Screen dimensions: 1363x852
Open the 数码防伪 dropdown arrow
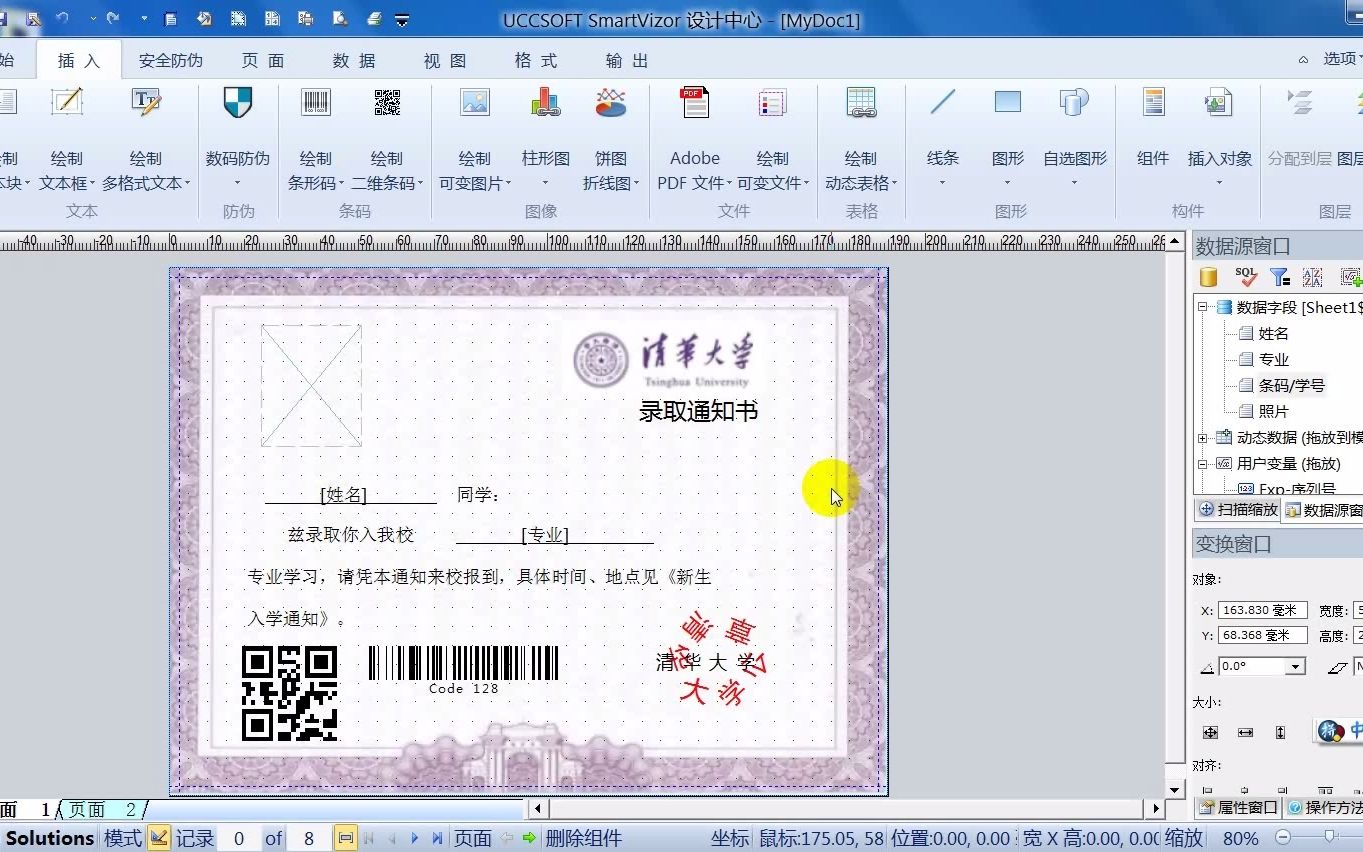coord(238,184)
